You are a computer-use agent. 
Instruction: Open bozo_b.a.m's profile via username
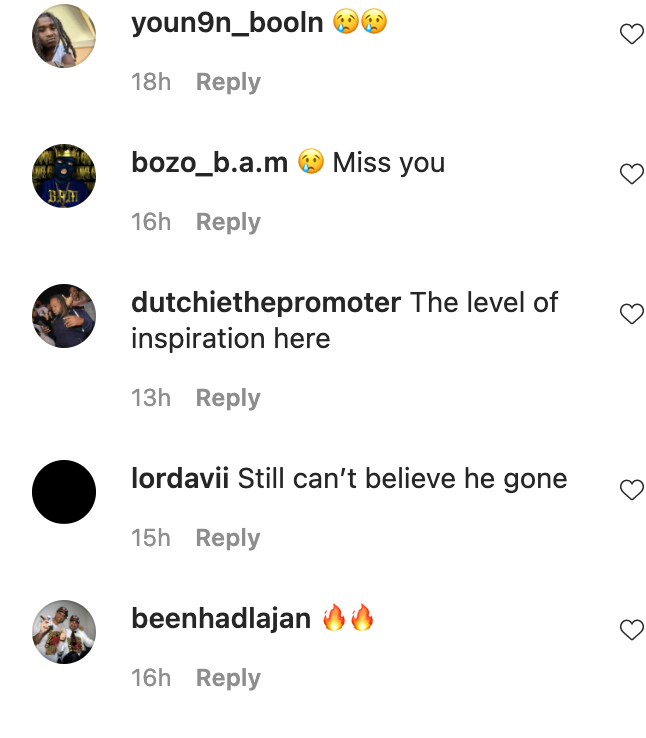209,163
